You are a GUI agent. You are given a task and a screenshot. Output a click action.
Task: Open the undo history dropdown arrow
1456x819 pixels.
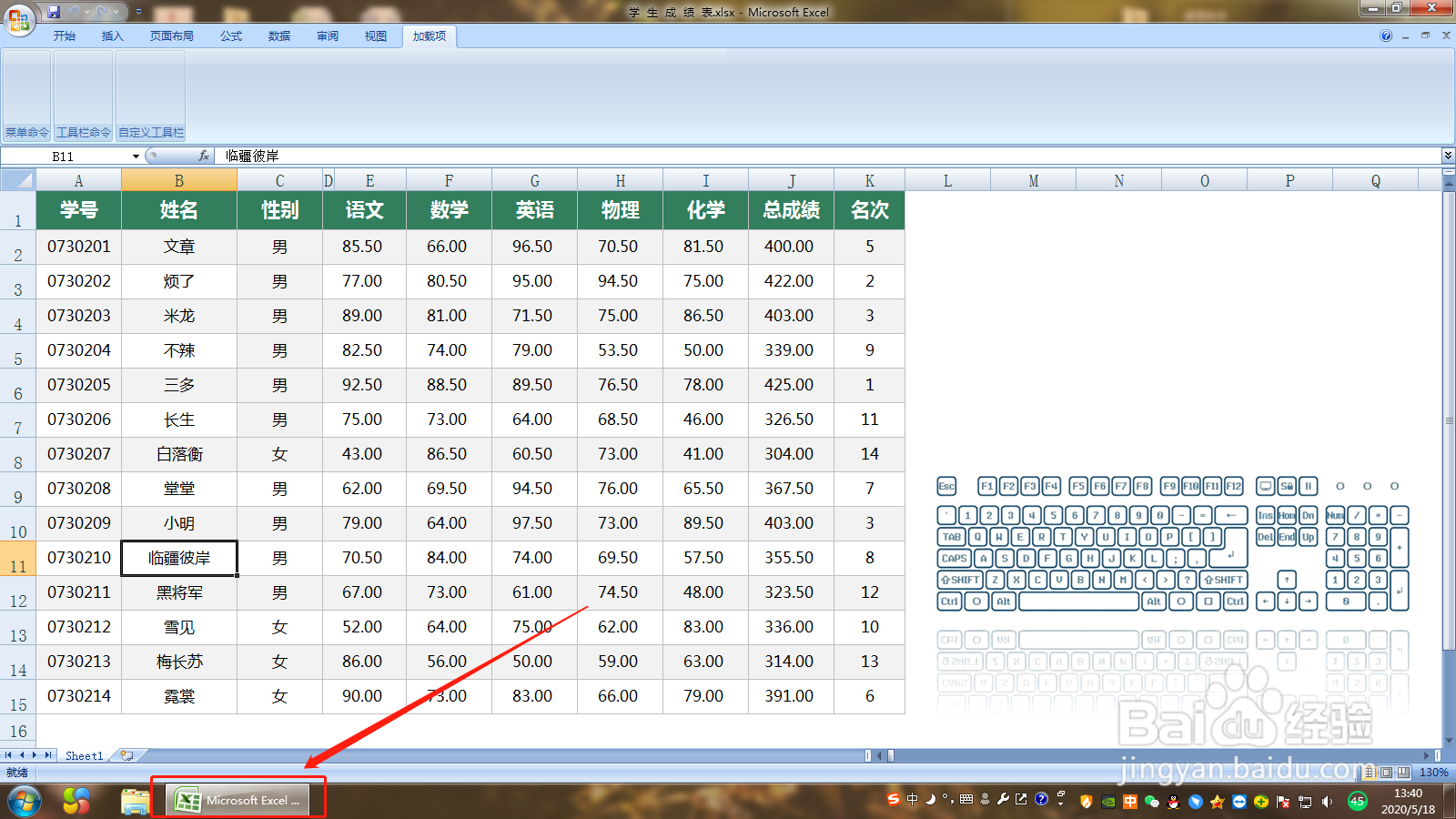click(86, 13)
